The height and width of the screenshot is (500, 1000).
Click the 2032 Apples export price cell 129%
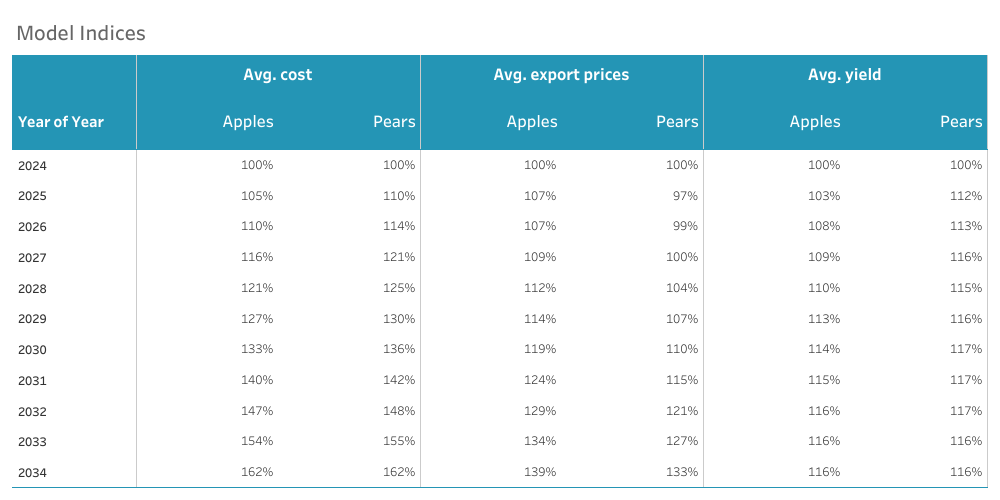[x=540, y=411]
